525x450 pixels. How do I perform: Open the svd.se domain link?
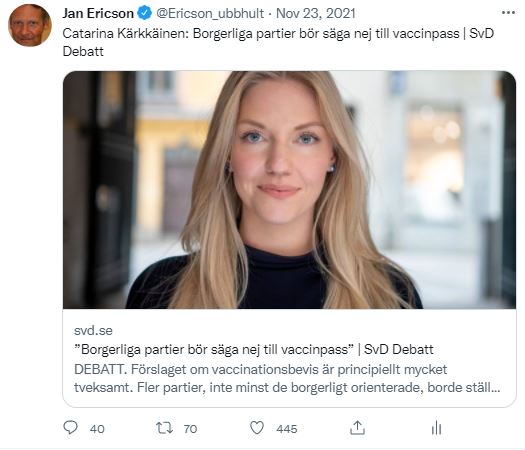[x=93, y=331]
